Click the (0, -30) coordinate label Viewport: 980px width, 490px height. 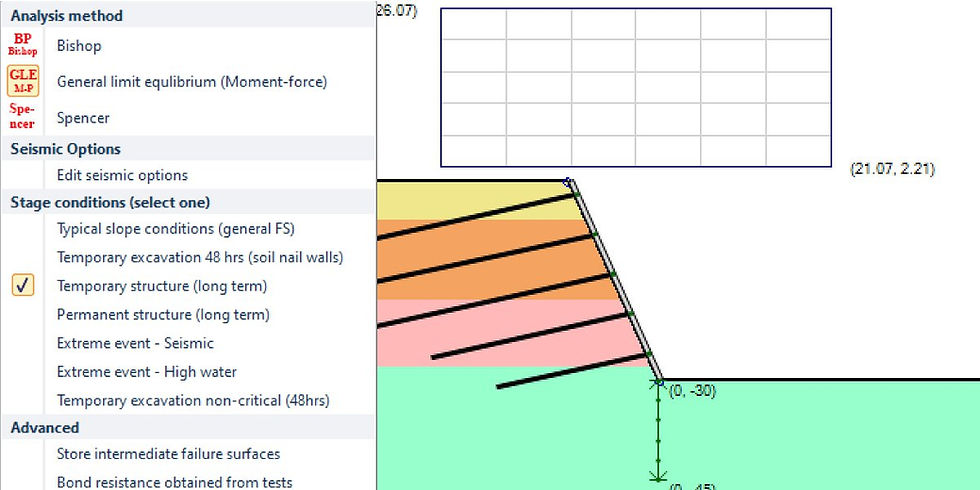pos(692,391)
